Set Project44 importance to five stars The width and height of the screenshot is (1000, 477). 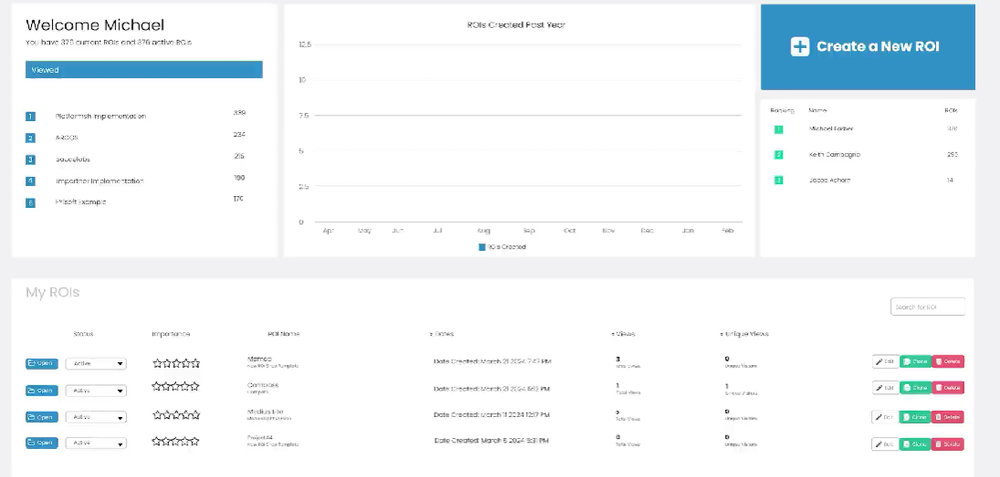pos(195,441)
